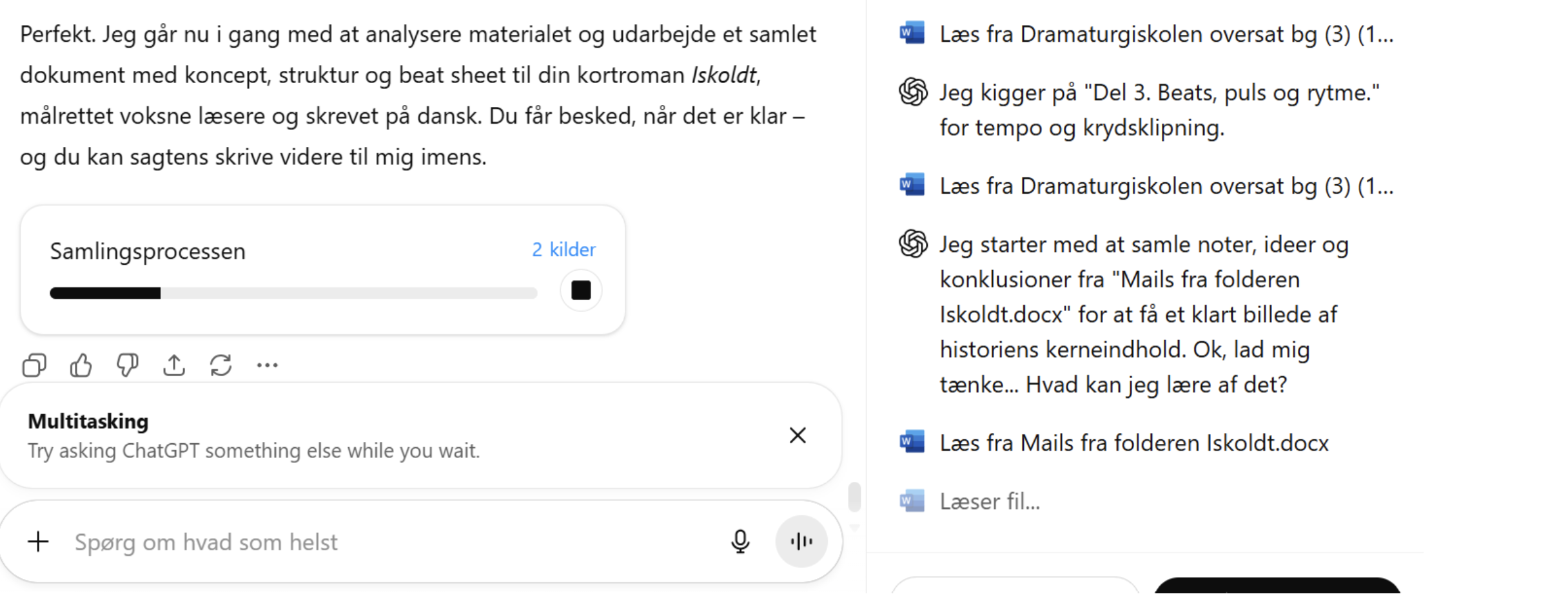Screen dimensions: 1568x612
Task: Give the response a thumbs down
Action: (x=127, y=365)
